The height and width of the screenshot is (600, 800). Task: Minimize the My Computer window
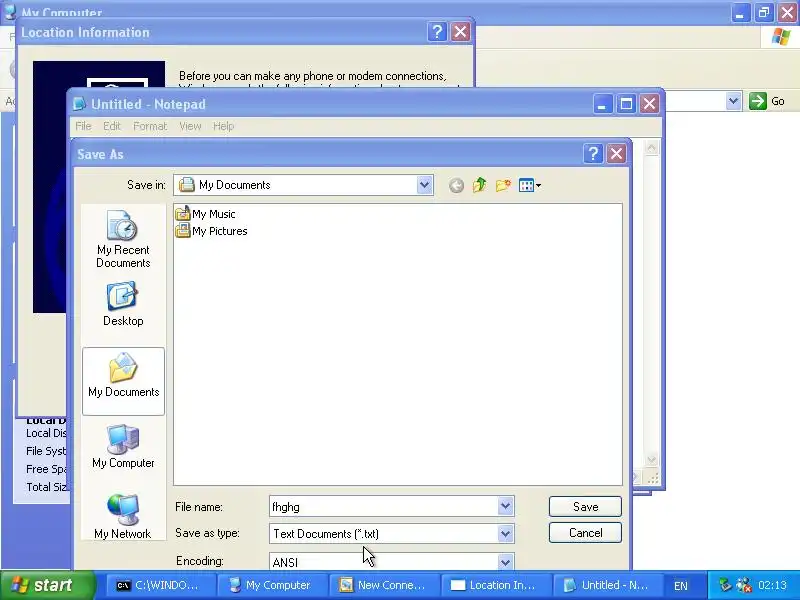740,13
